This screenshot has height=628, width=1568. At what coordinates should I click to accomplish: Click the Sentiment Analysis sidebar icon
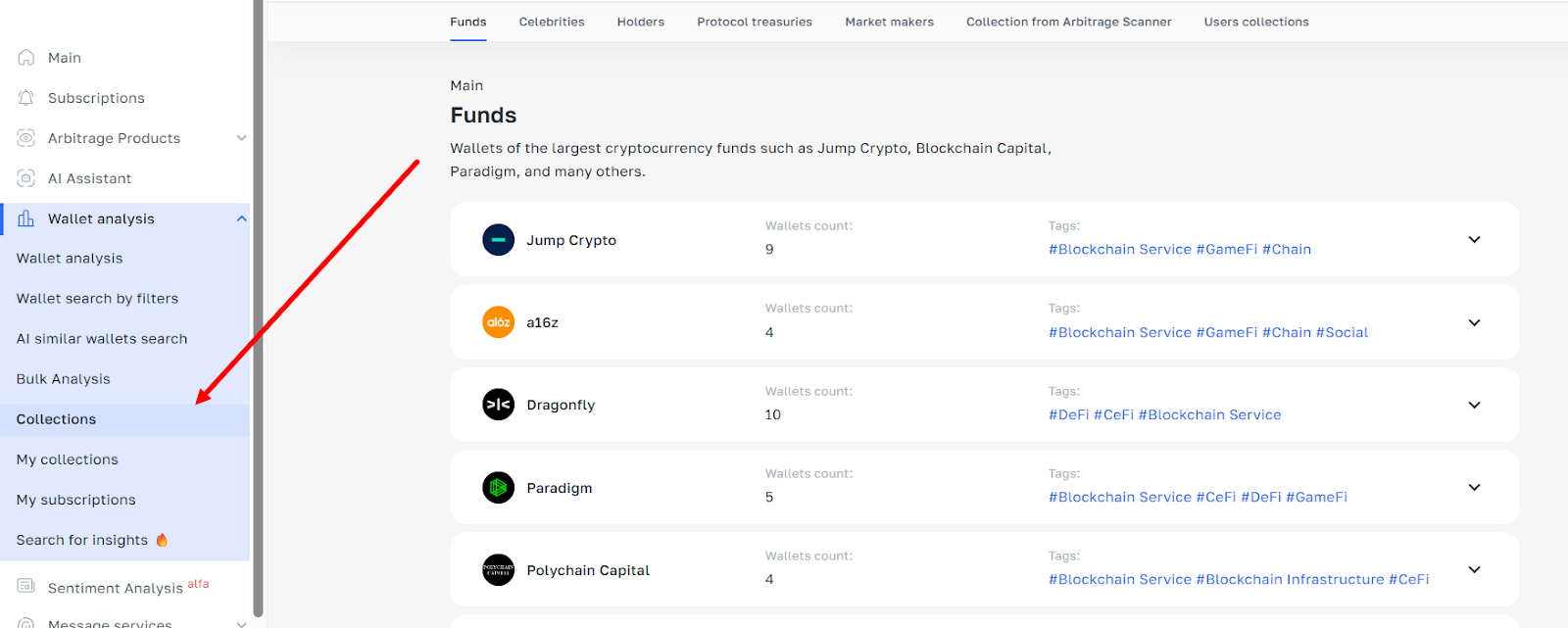[26, 586]
